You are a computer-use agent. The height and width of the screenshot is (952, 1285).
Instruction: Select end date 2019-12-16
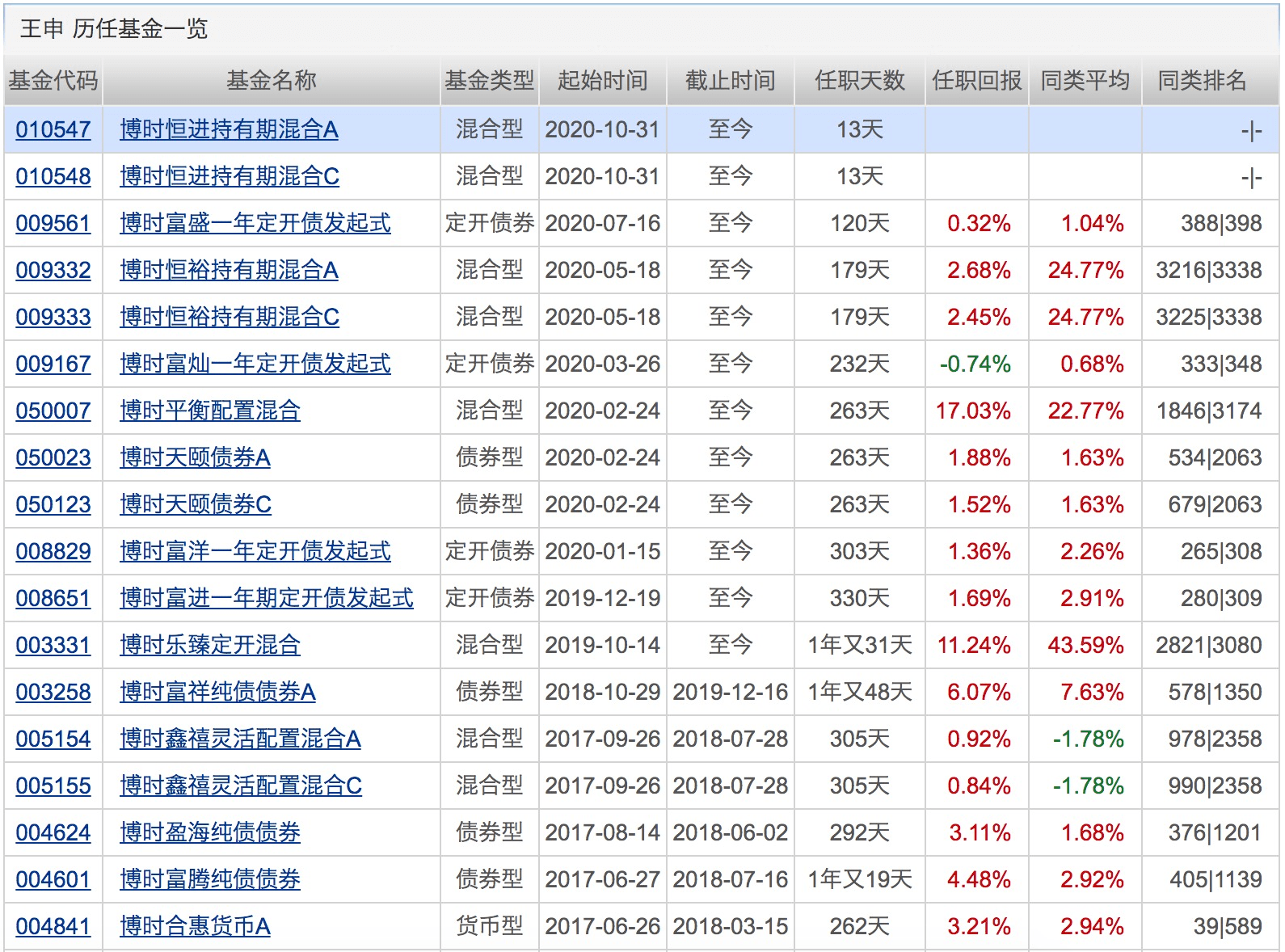[731, 692]
